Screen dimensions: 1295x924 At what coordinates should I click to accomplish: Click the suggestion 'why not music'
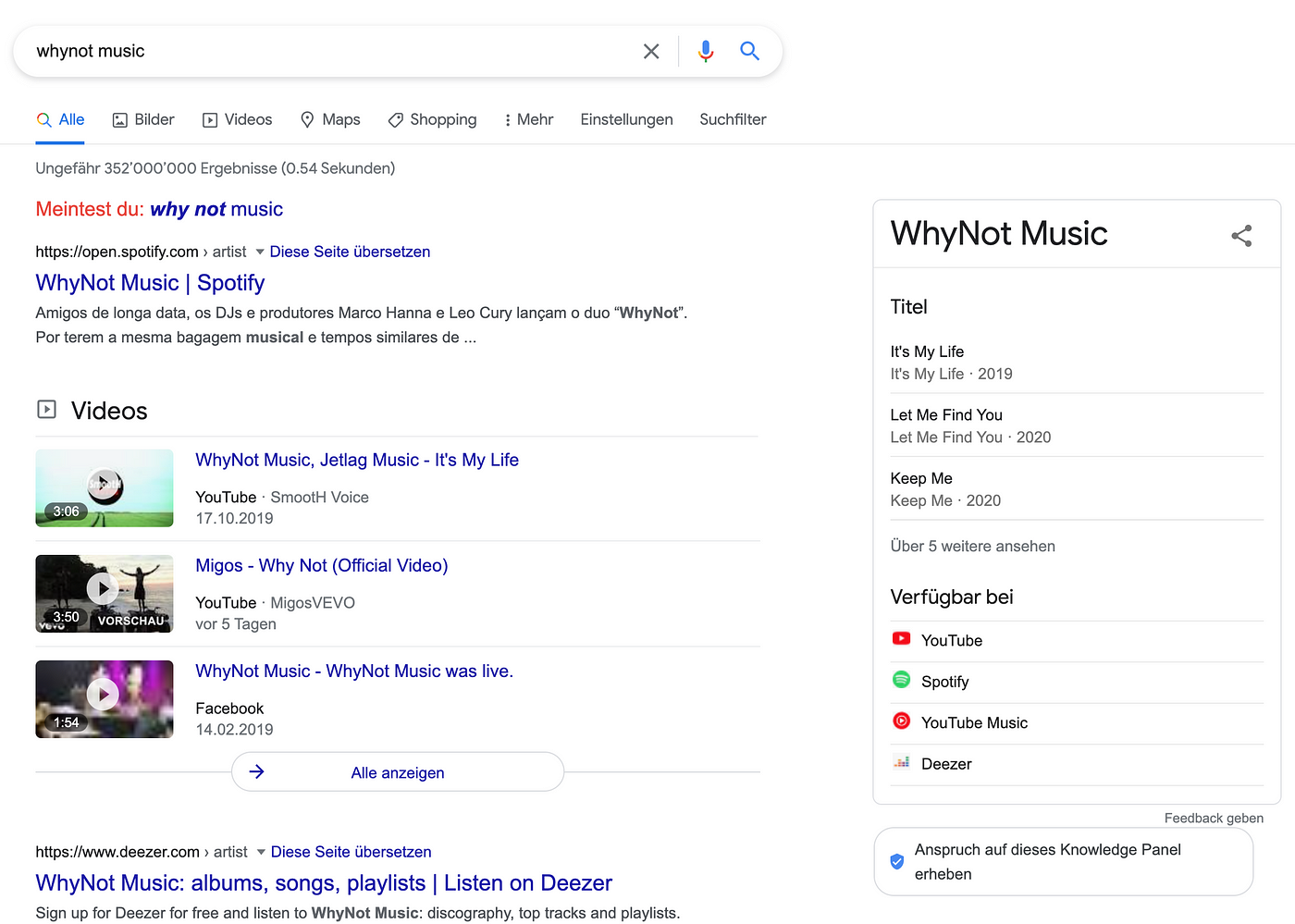[216, 209]
